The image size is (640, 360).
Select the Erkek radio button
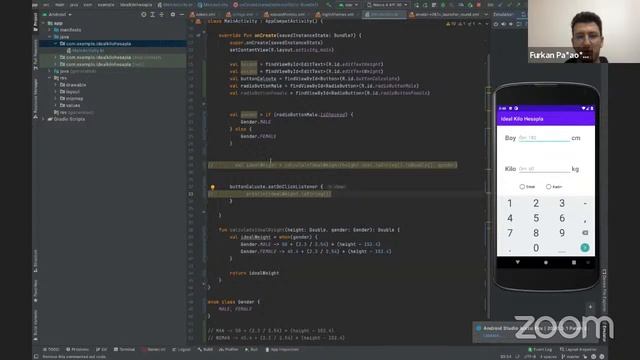pyautogui.click(x=522, y=187)
